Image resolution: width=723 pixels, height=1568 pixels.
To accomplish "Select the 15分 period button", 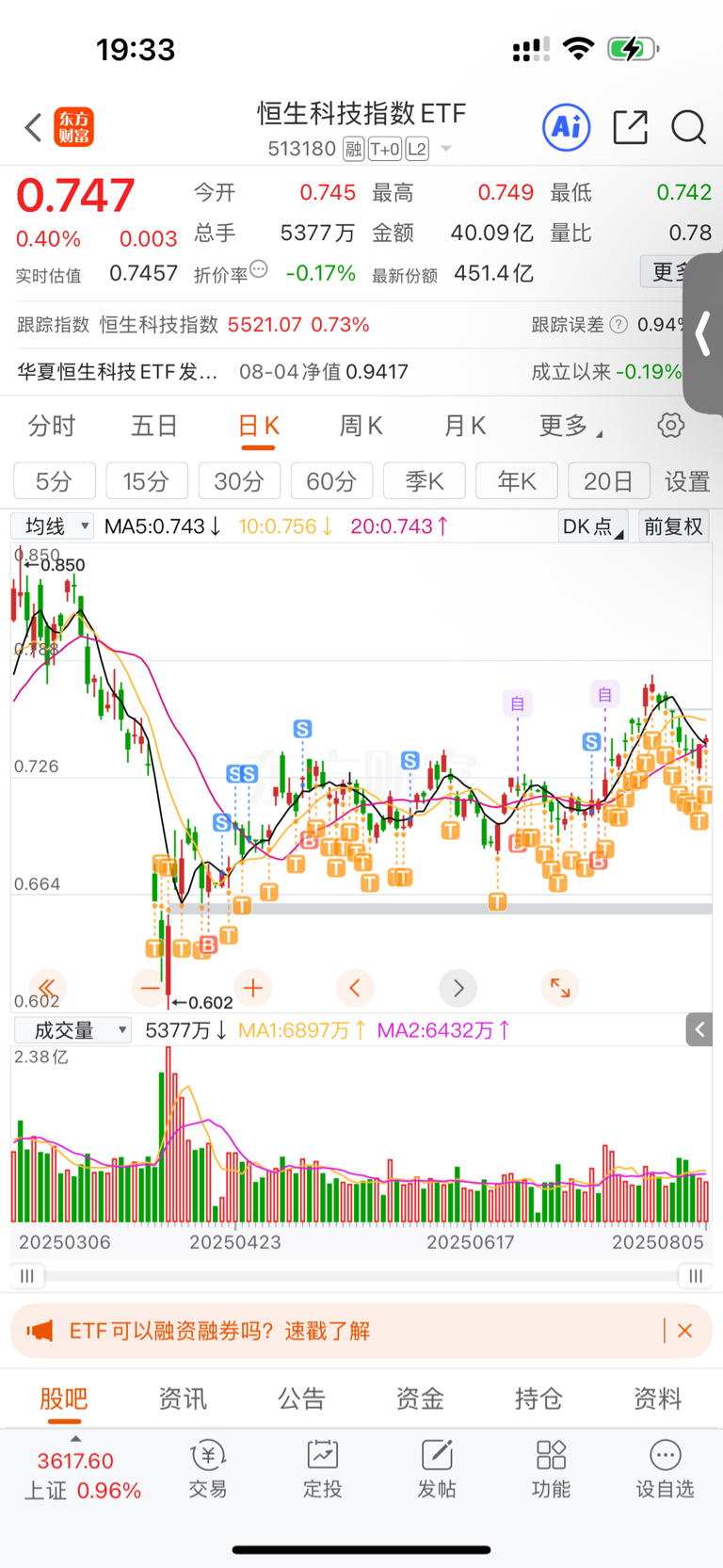I will click(147, 481).
